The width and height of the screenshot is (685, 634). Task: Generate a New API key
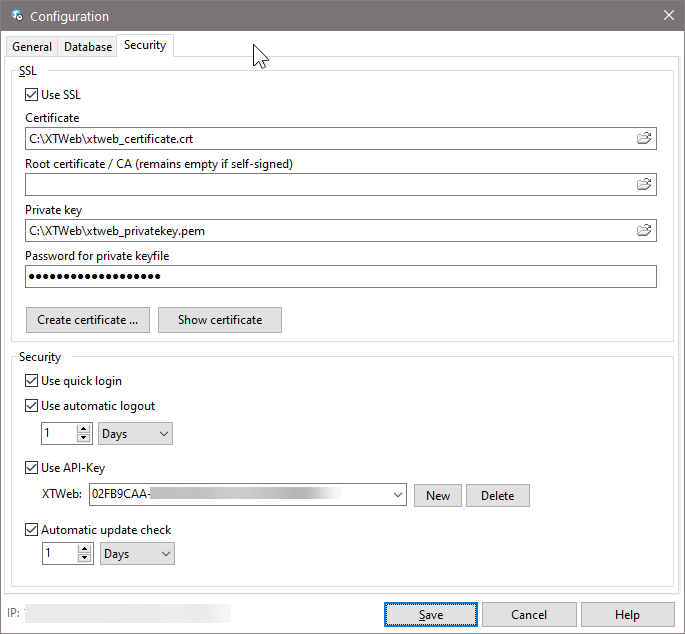[x=438, y=496]
